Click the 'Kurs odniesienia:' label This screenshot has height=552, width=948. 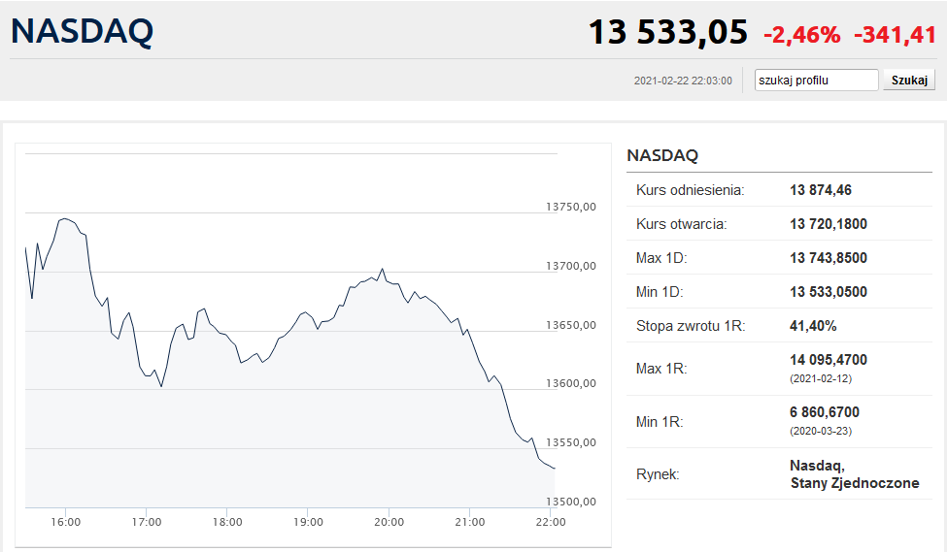(690, 190)
